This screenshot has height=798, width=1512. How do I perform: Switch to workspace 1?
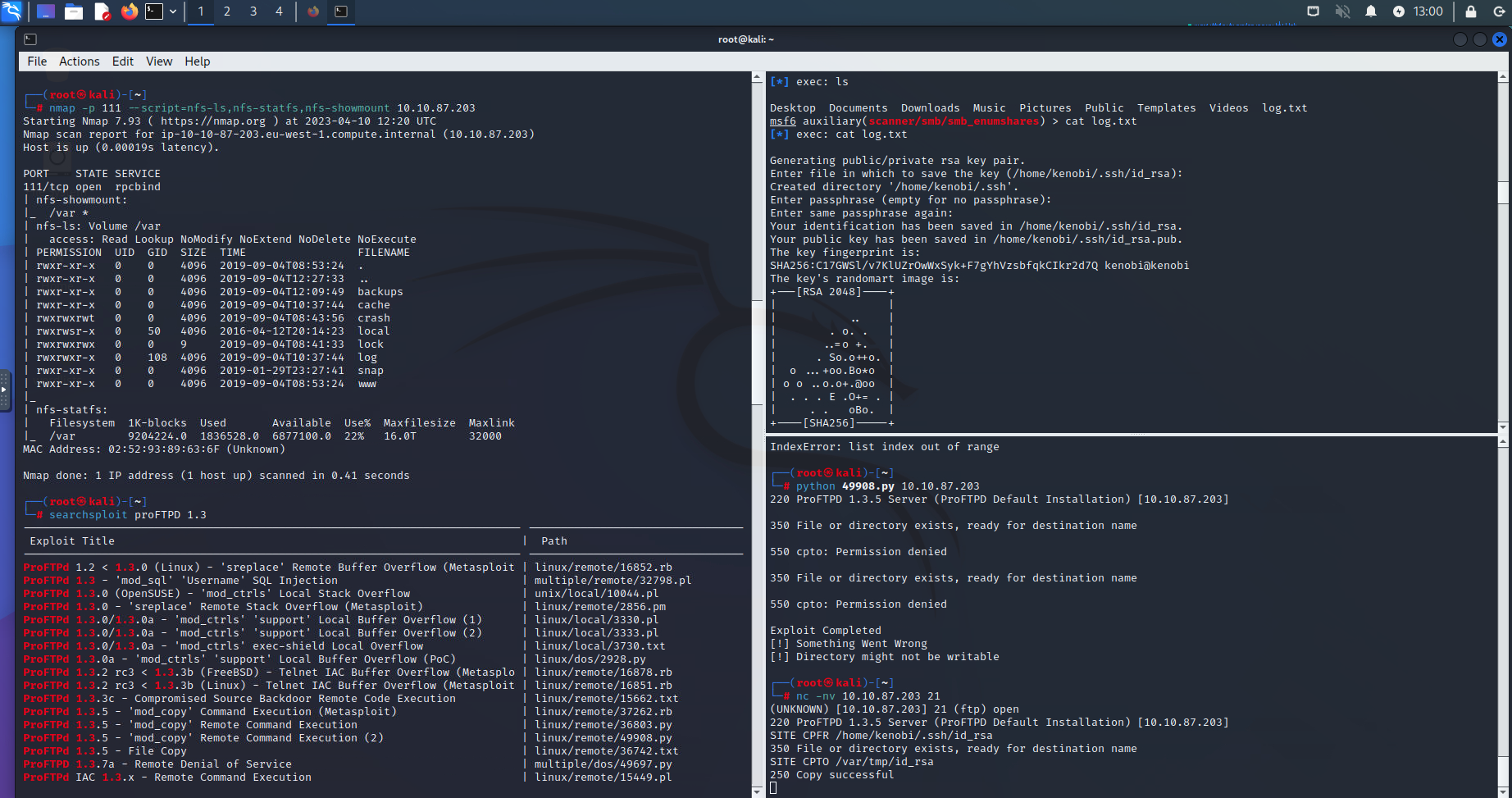(x=201, y=11)
